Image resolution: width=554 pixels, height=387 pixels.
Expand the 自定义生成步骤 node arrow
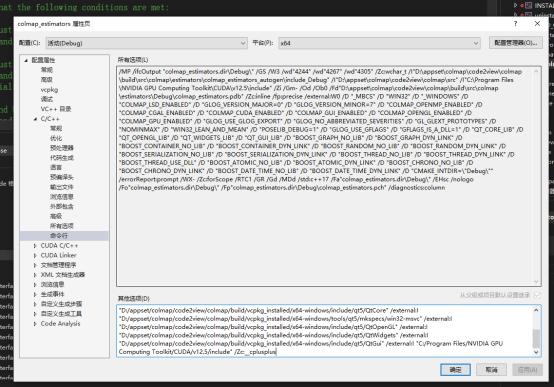pos(35,304)
